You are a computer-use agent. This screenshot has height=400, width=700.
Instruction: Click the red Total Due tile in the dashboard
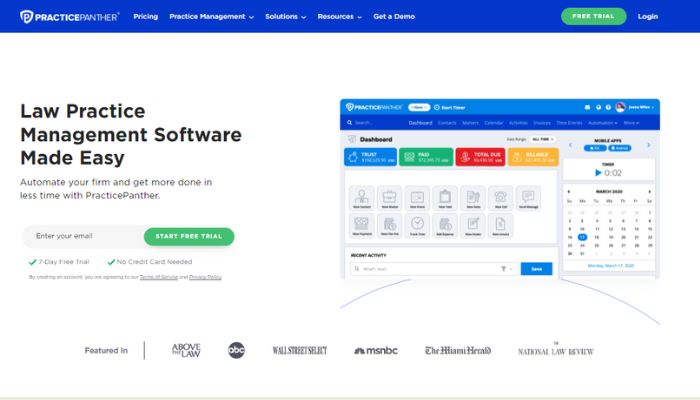480,157
